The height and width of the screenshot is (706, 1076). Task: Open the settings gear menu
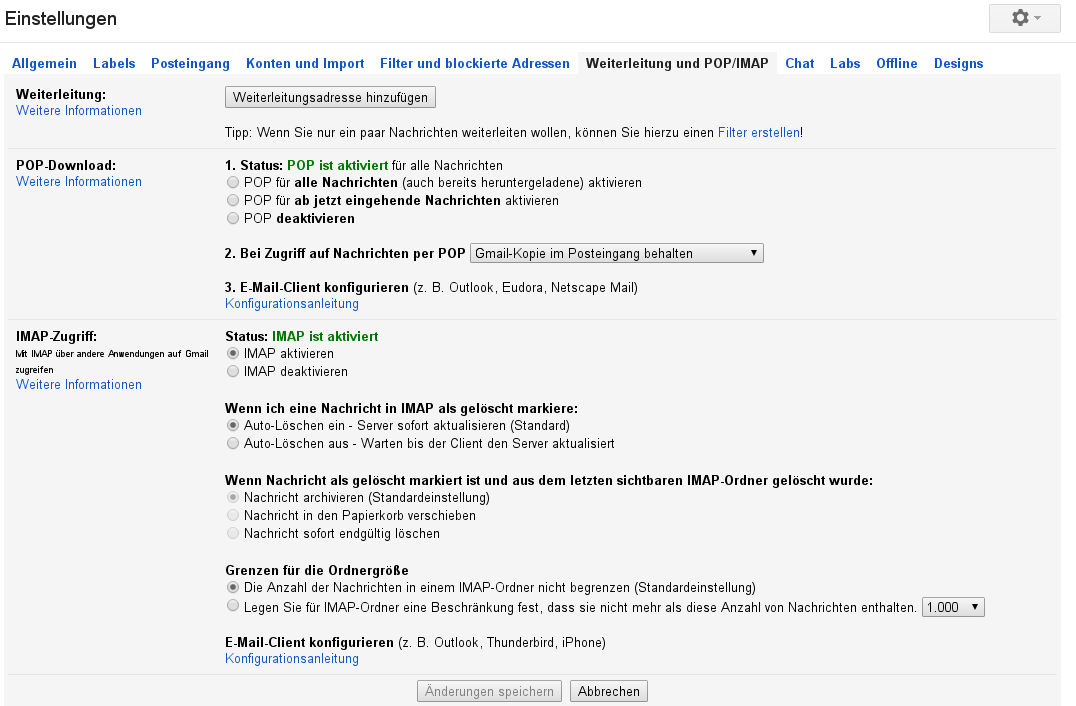1026,18
